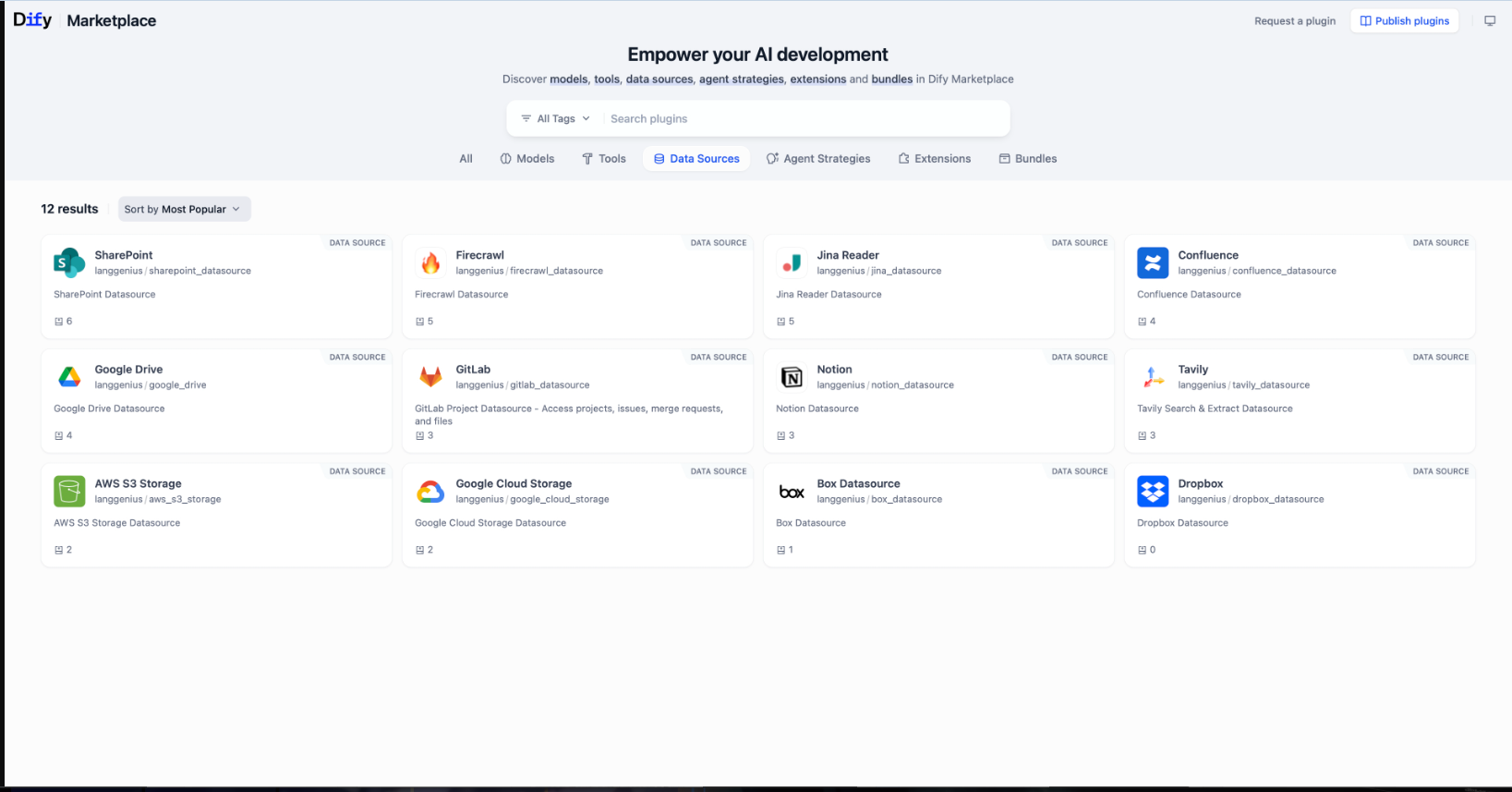Click 'langgenius / sharepoint_datasource' identifier text
Image resolution: width=1512 pixels, height=792 pixels.
click(173, 271)
